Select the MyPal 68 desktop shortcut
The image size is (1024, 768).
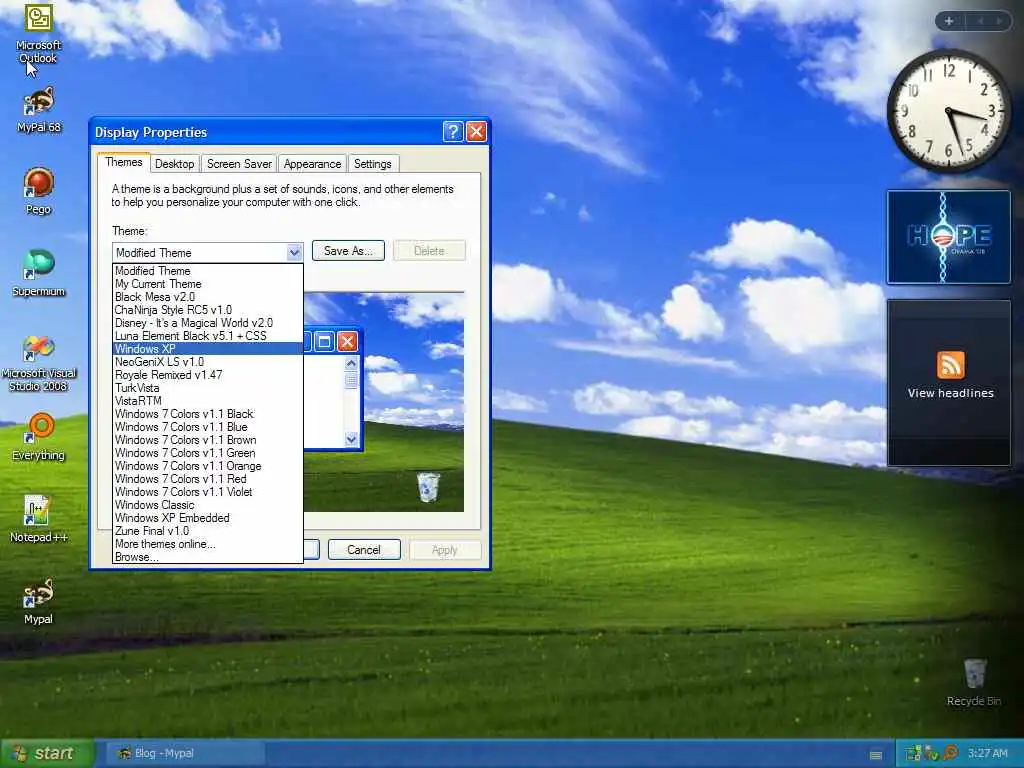[x=39, y=110]
